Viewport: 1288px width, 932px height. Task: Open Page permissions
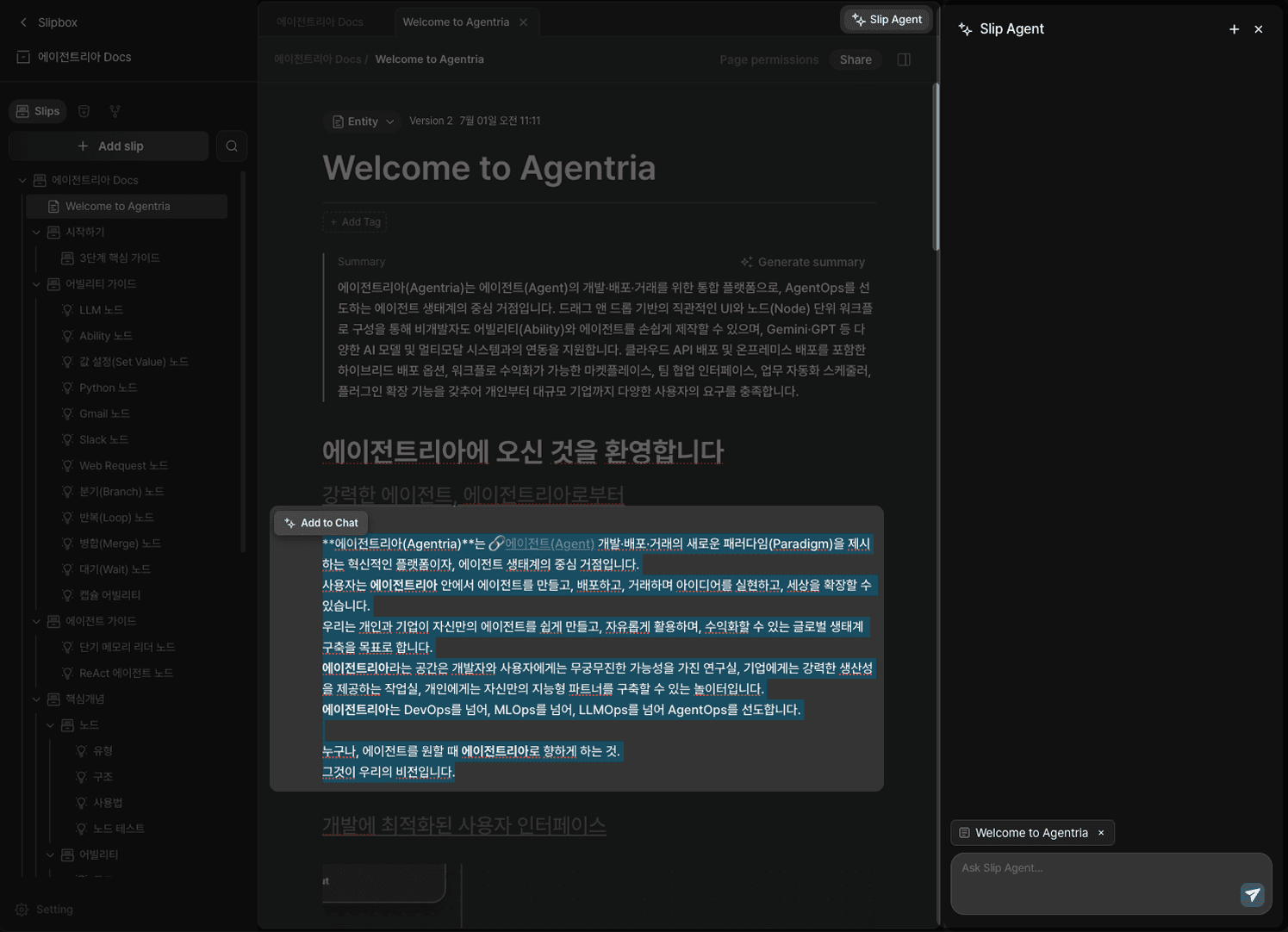769,59
